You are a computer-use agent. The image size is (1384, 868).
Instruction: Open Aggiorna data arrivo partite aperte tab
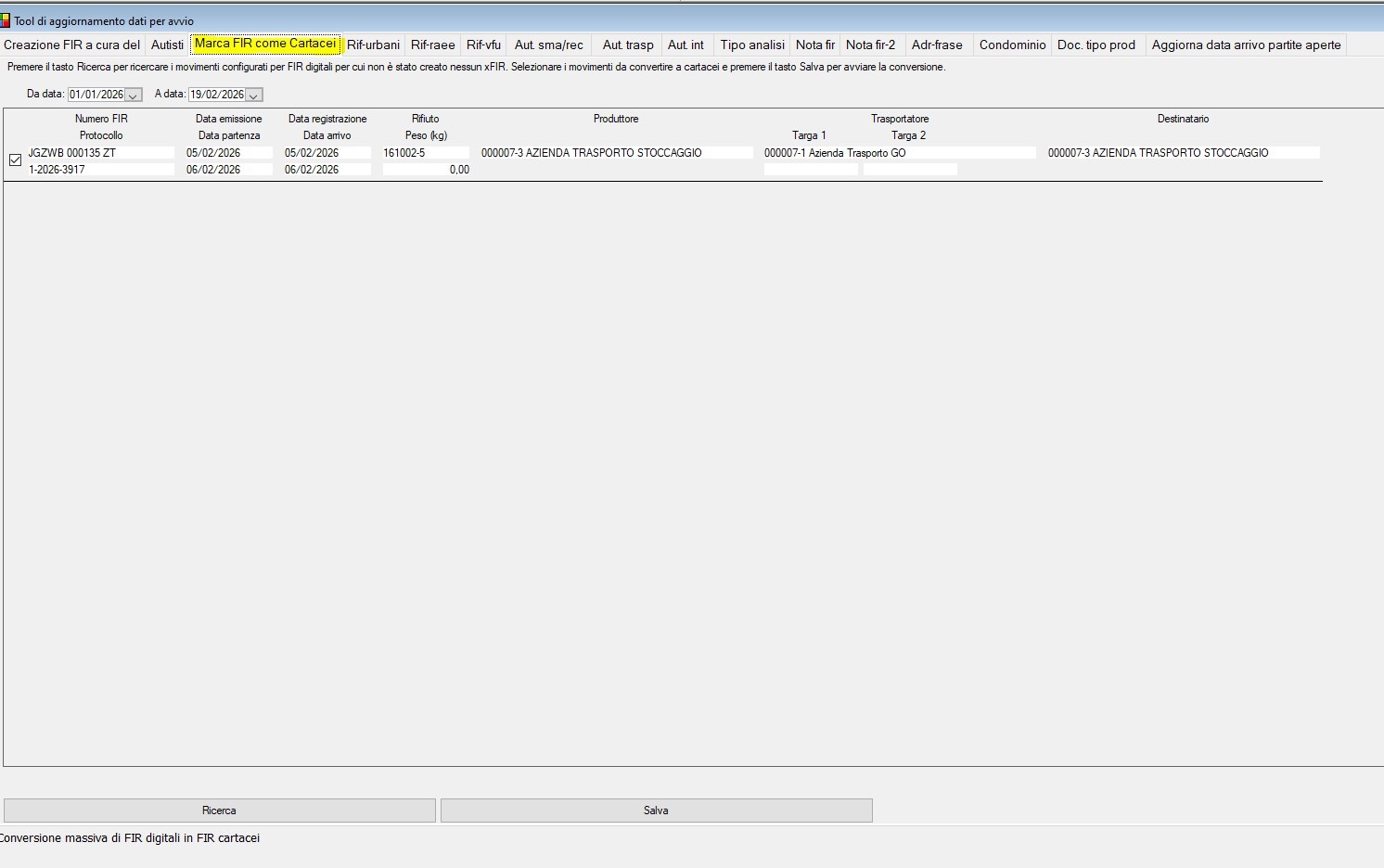tap(1246, 45)
